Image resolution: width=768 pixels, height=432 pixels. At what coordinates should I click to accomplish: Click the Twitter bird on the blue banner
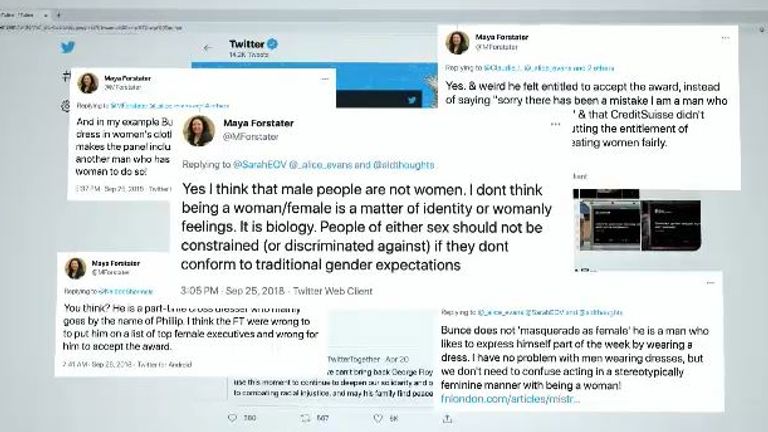click(412, 100)
